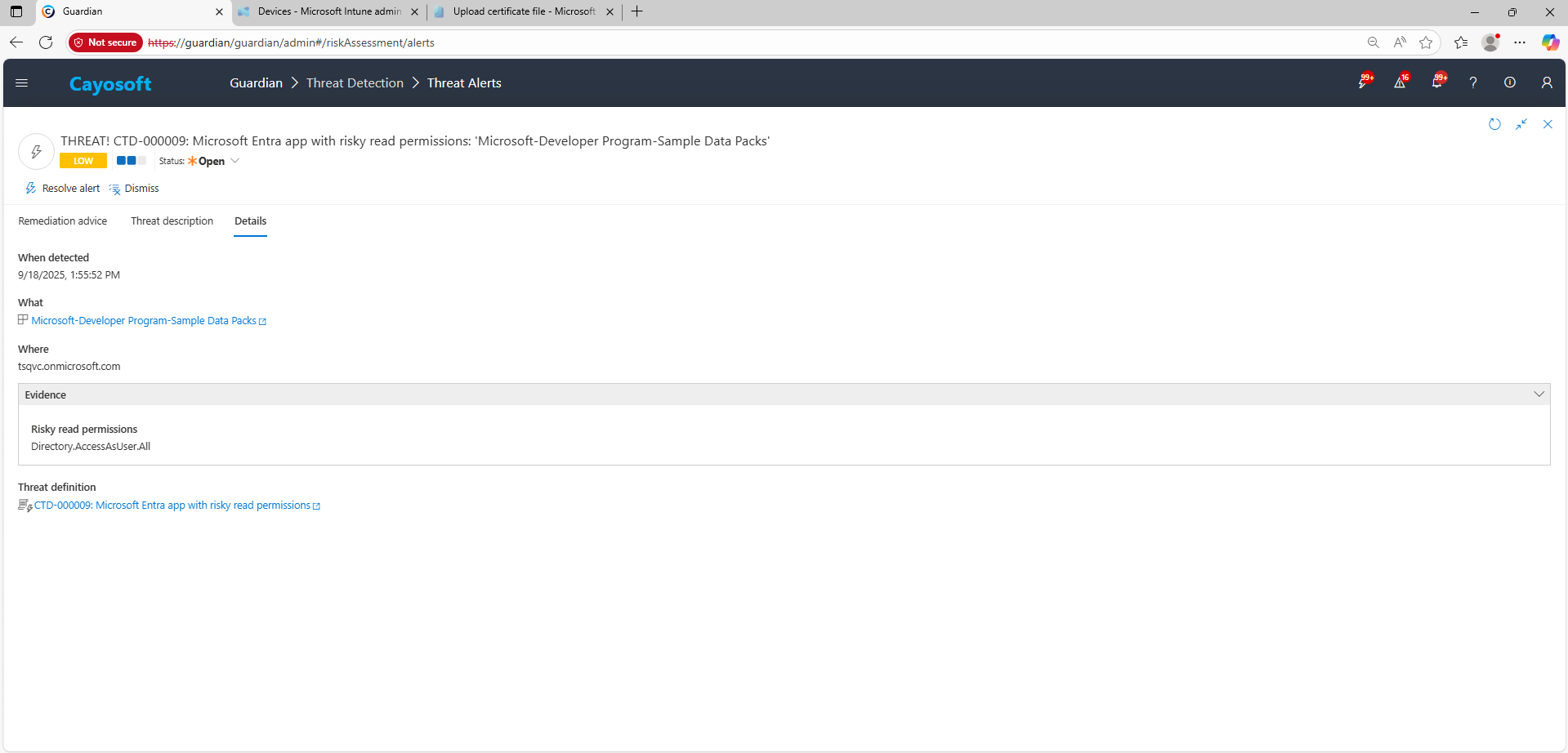
Task: Switch to Devices - Microsoft Intune browser tab
Action: [x=328, y=11]
